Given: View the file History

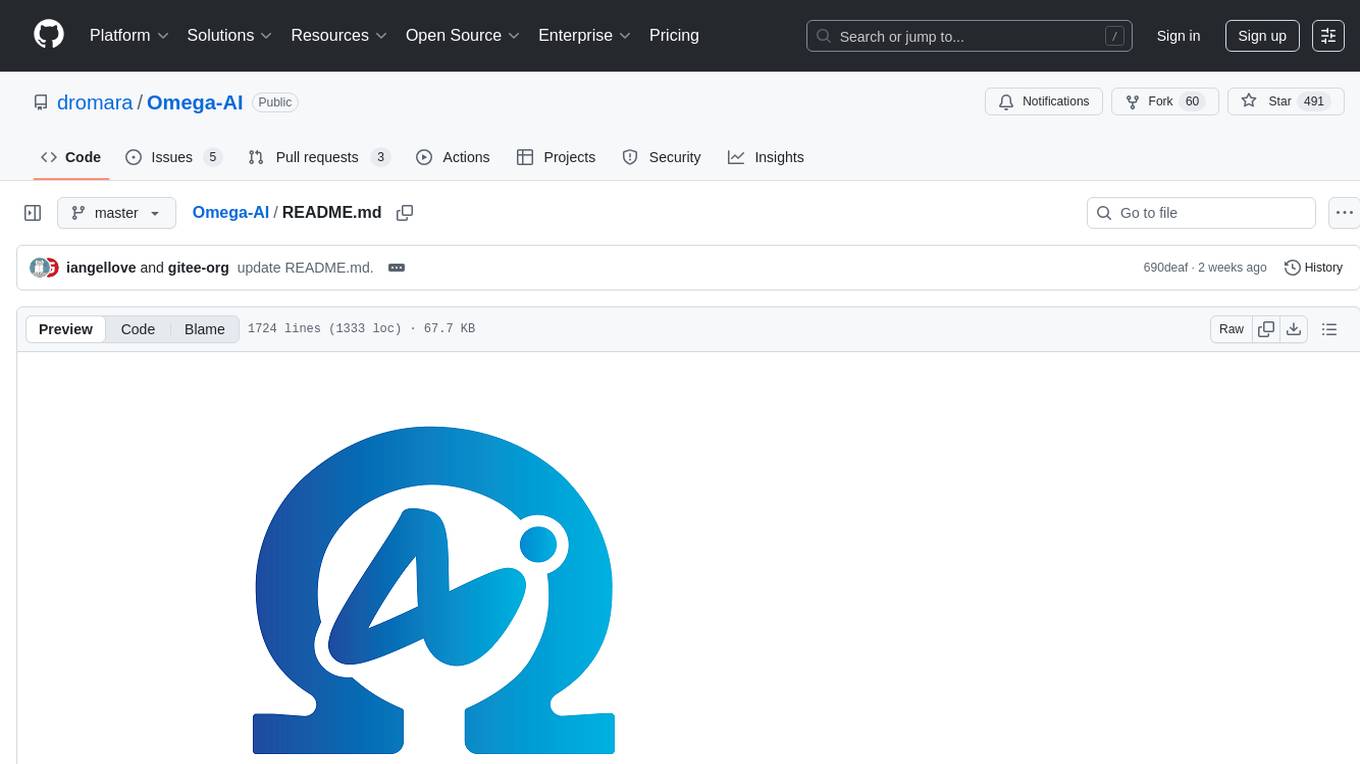Looking at the screenshot, I should [x=1313, y=268].
